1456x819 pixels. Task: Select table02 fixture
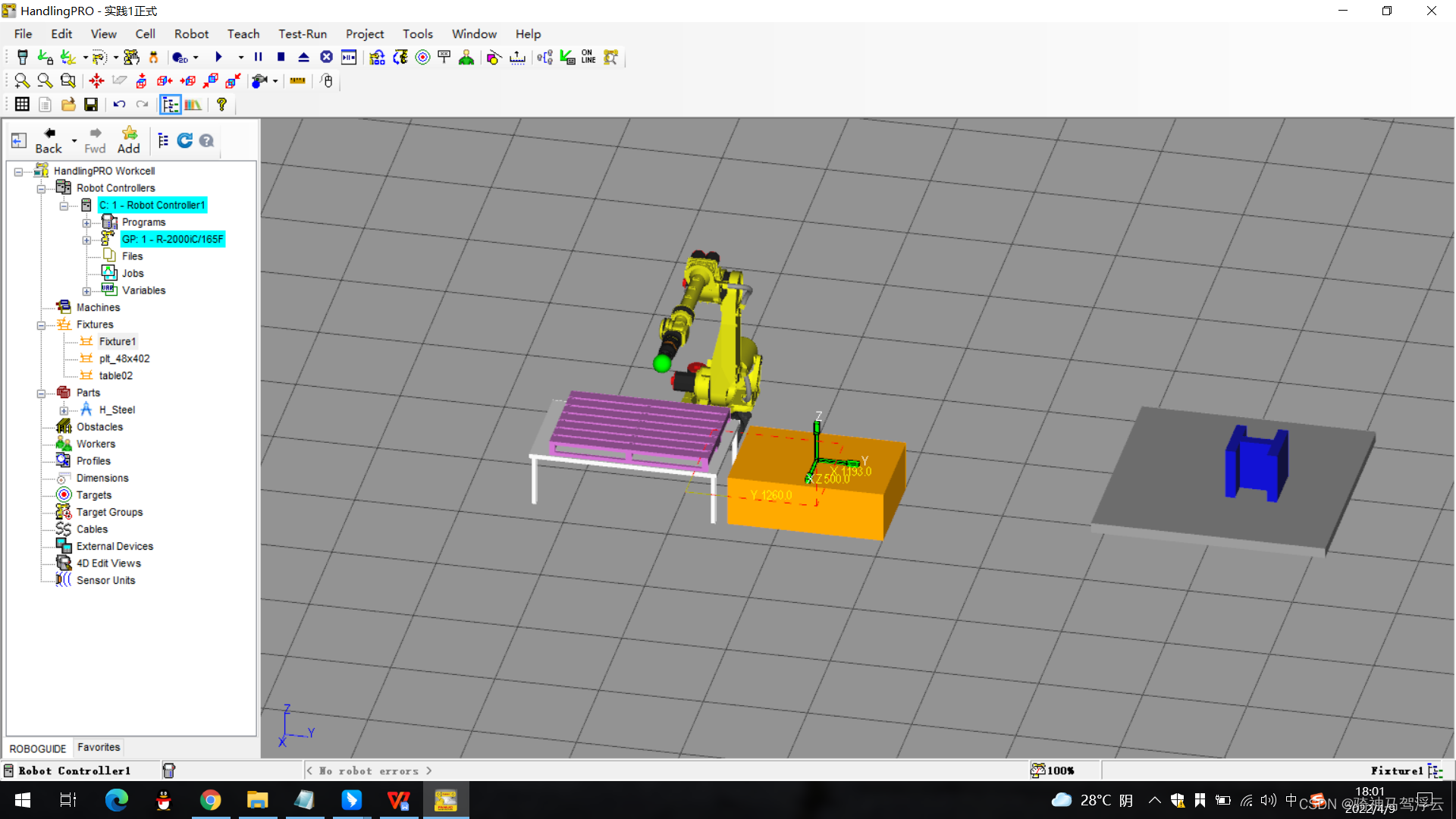(116, 376)
